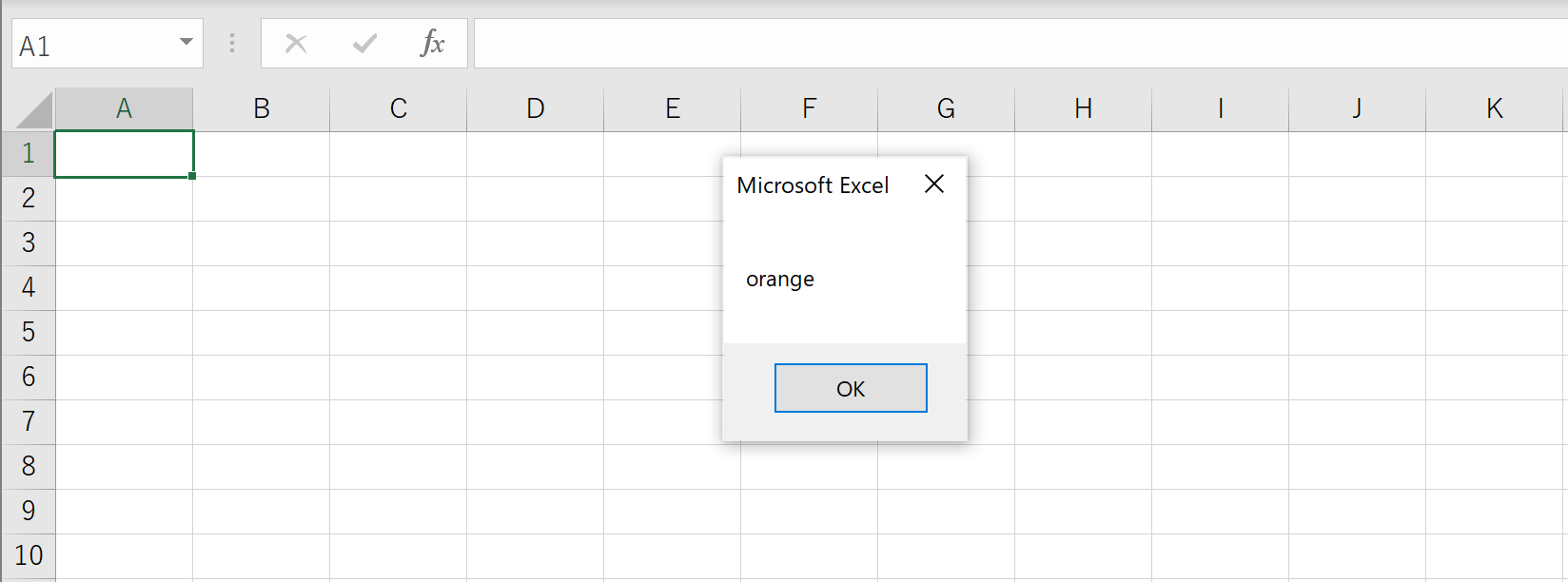Screen dimensions: 1568x582
Task: Select row 5 header
Action: pyautogui.click(x=29, y=333)
